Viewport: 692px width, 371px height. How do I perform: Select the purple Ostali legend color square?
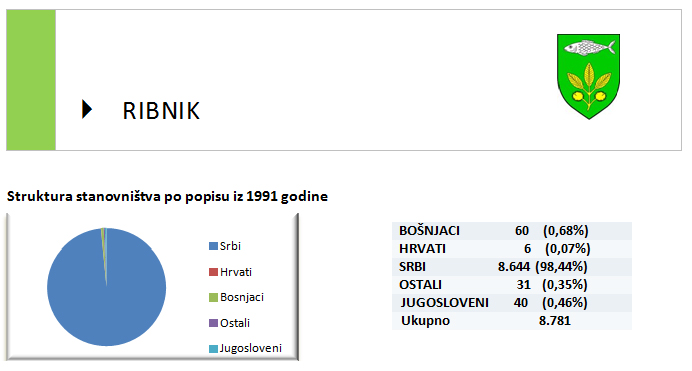[213, 323]
